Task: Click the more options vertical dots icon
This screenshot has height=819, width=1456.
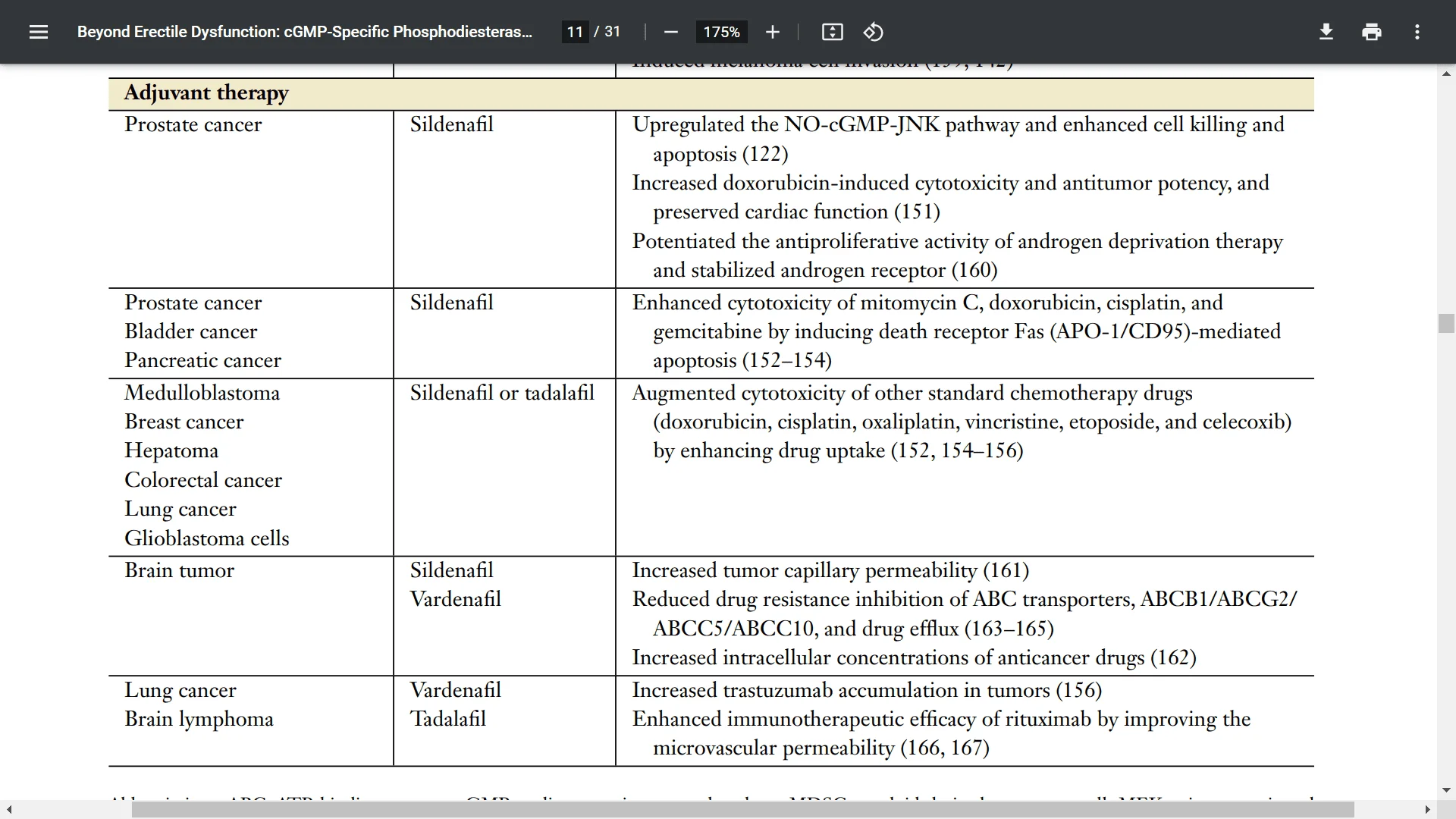Action: click(1417, 32)
